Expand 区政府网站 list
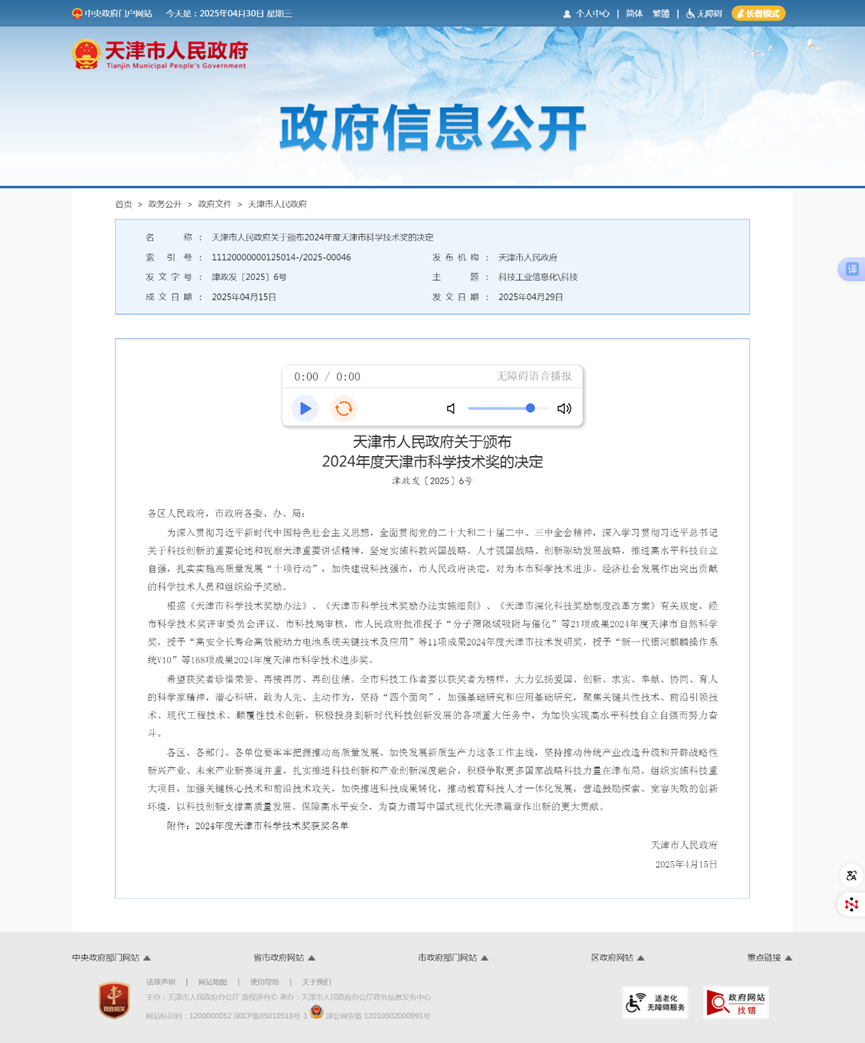The width and height of the screenshot is (865, 1043). 617,958
